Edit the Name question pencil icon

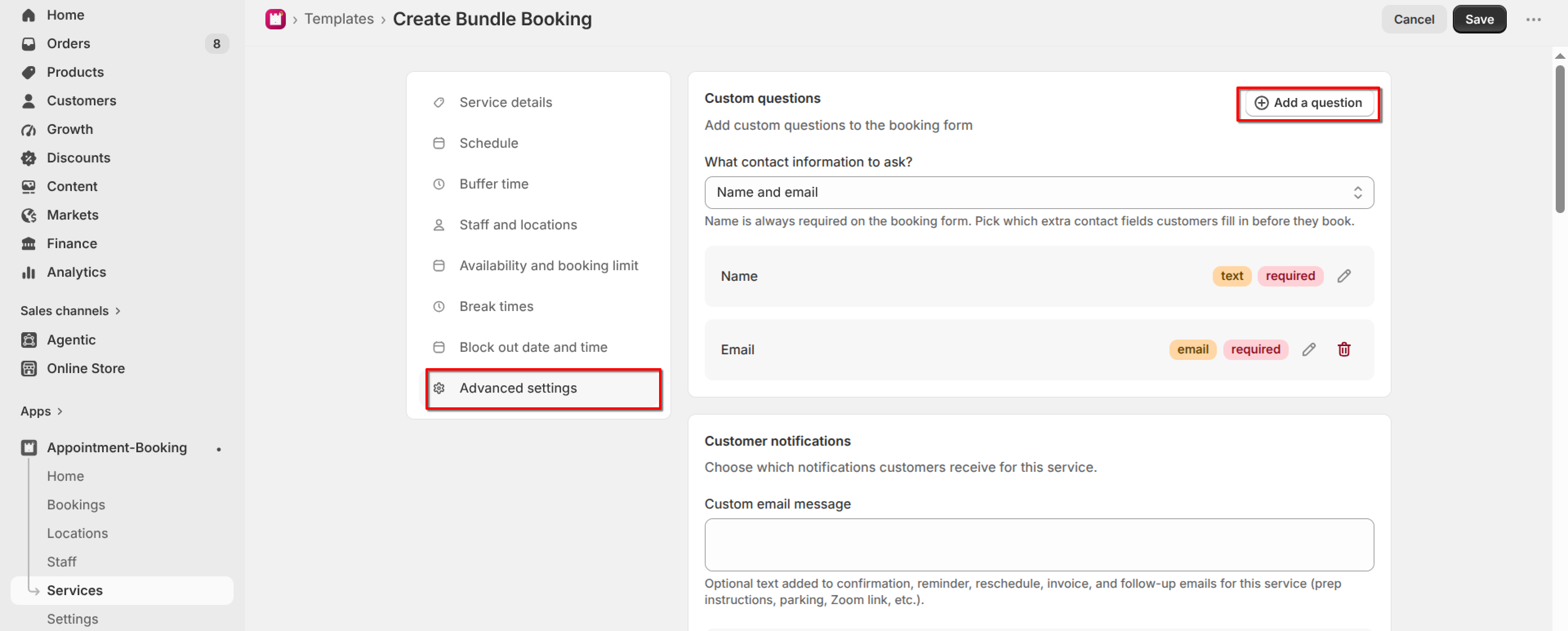[x=1344, y=276]
